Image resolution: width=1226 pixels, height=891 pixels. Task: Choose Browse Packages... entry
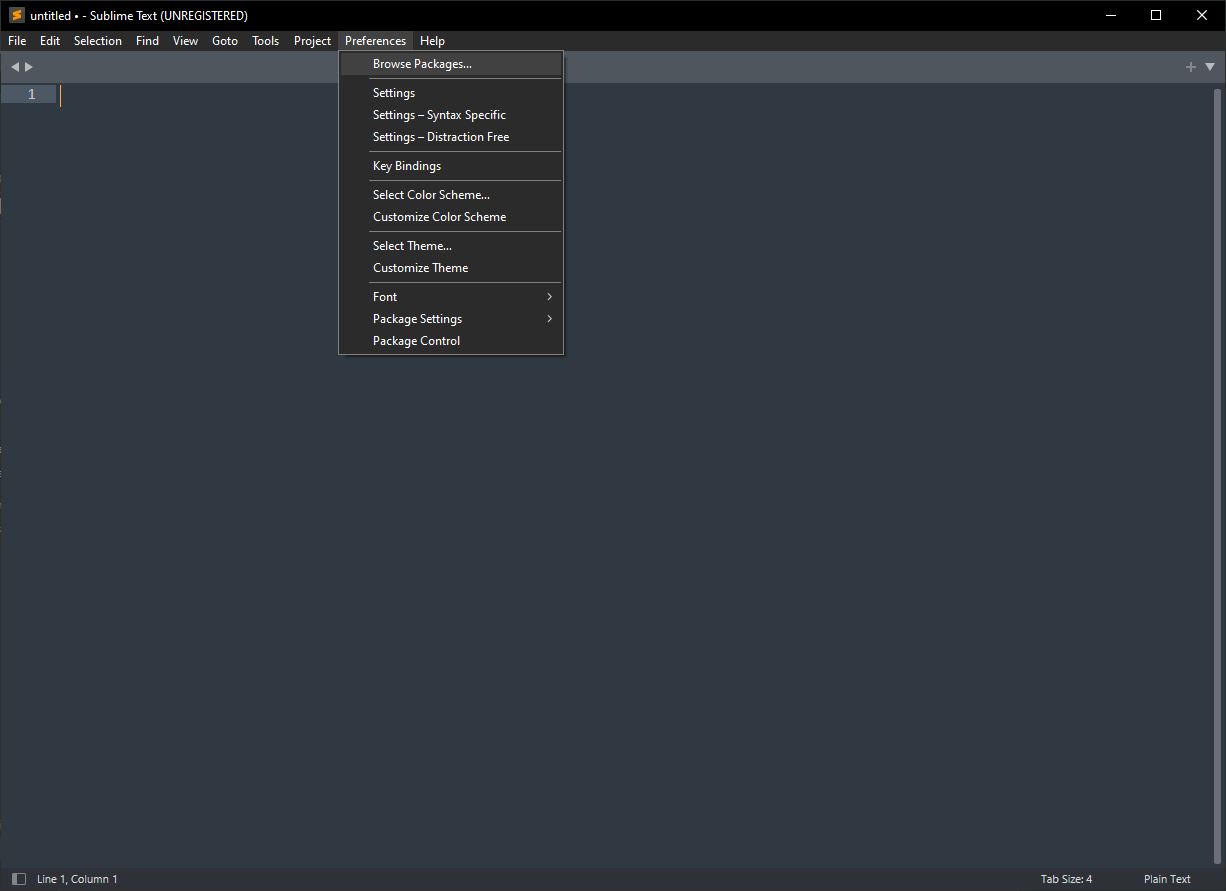click(451, 64)
